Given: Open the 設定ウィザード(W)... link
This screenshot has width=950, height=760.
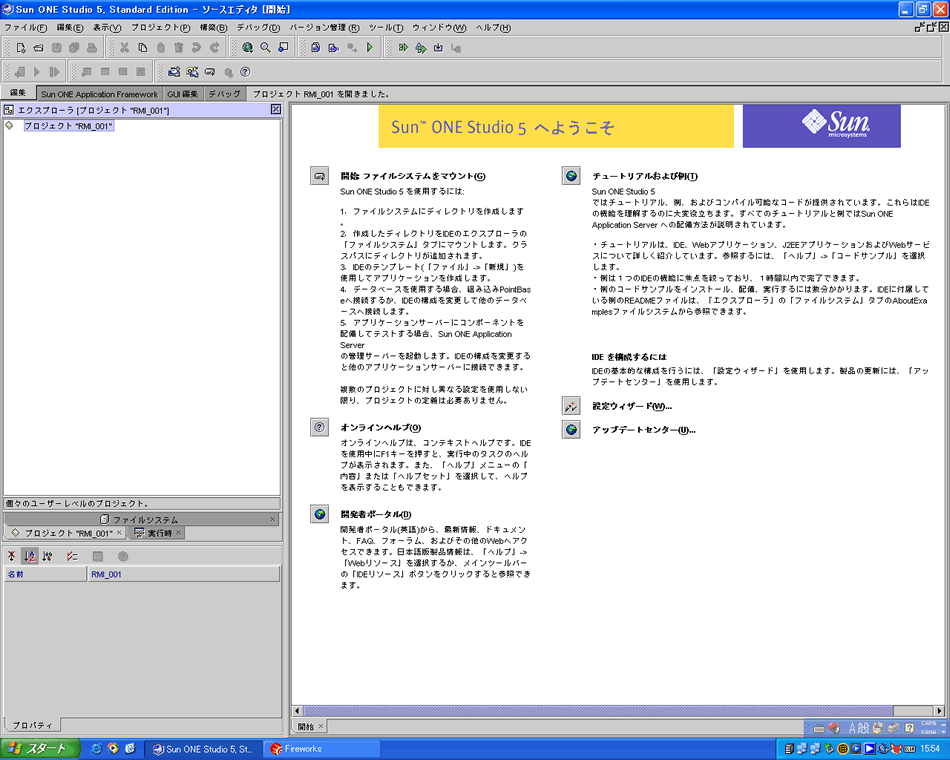Looking at the screenshot, I should tap(631, 406).
